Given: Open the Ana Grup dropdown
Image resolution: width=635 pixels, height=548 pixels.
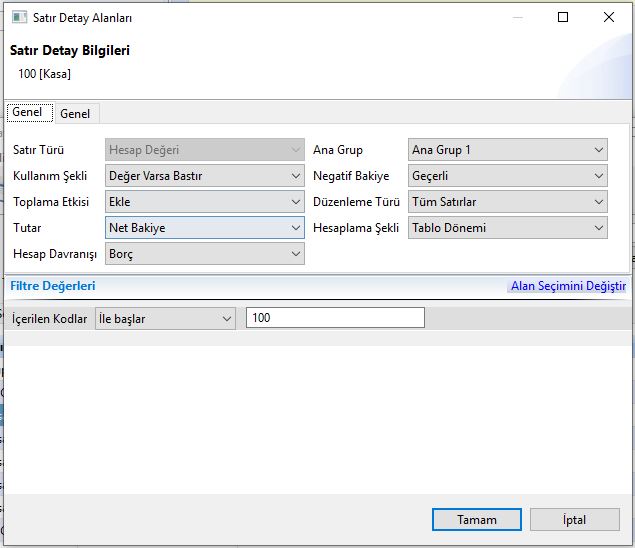Looking at the screenshot, I should point(508,150).
